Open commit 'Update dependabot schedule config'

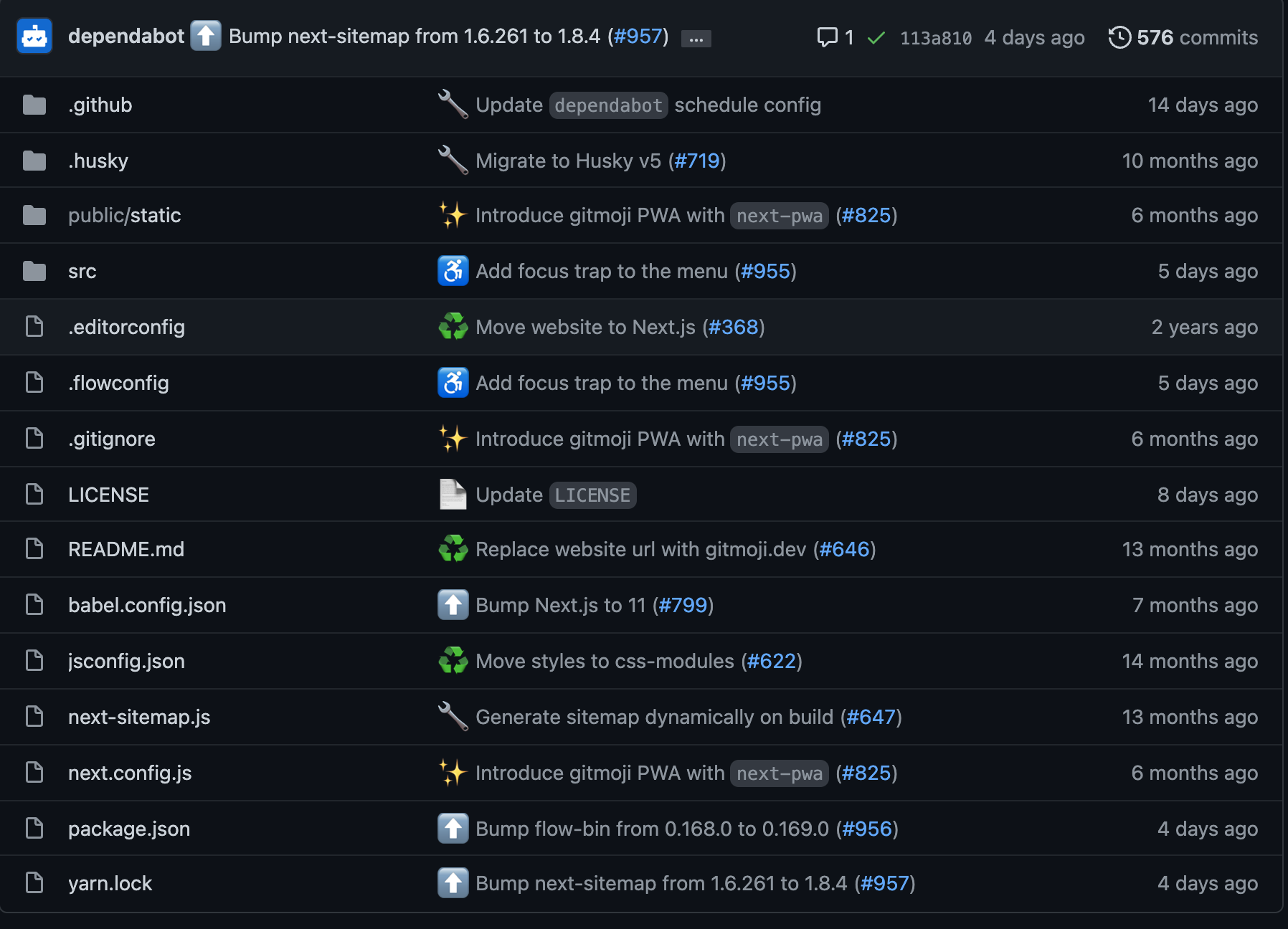648,105
